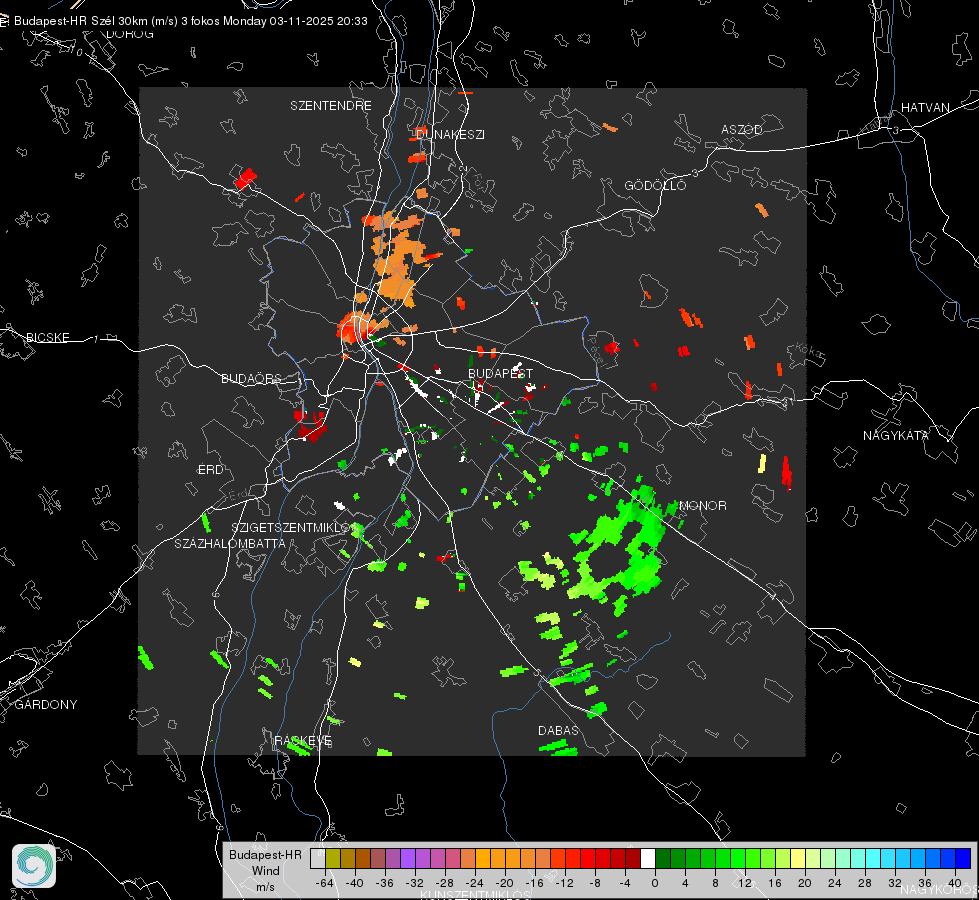Screen dimensions: 979x900
Task: Click the 28 legend scale value
Action: [x=865, y=883]
